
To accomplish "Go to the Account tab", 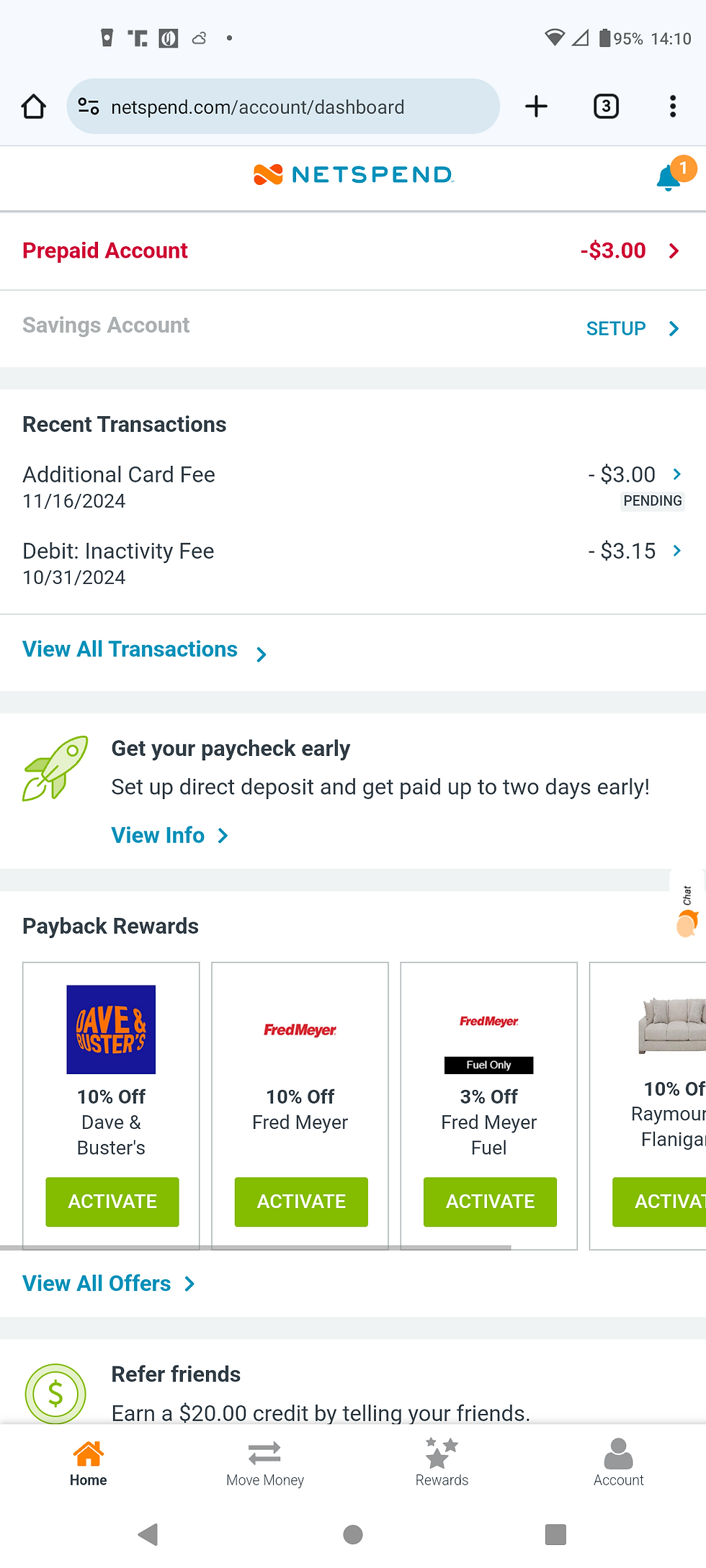I will click(x=619, y=1463).
